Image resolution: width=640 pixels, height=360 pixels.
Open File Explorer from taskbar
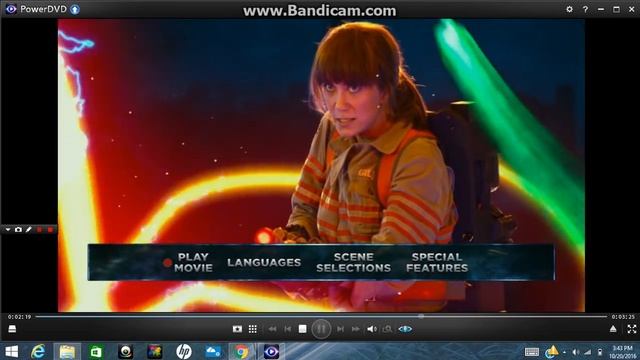(67, 351)
